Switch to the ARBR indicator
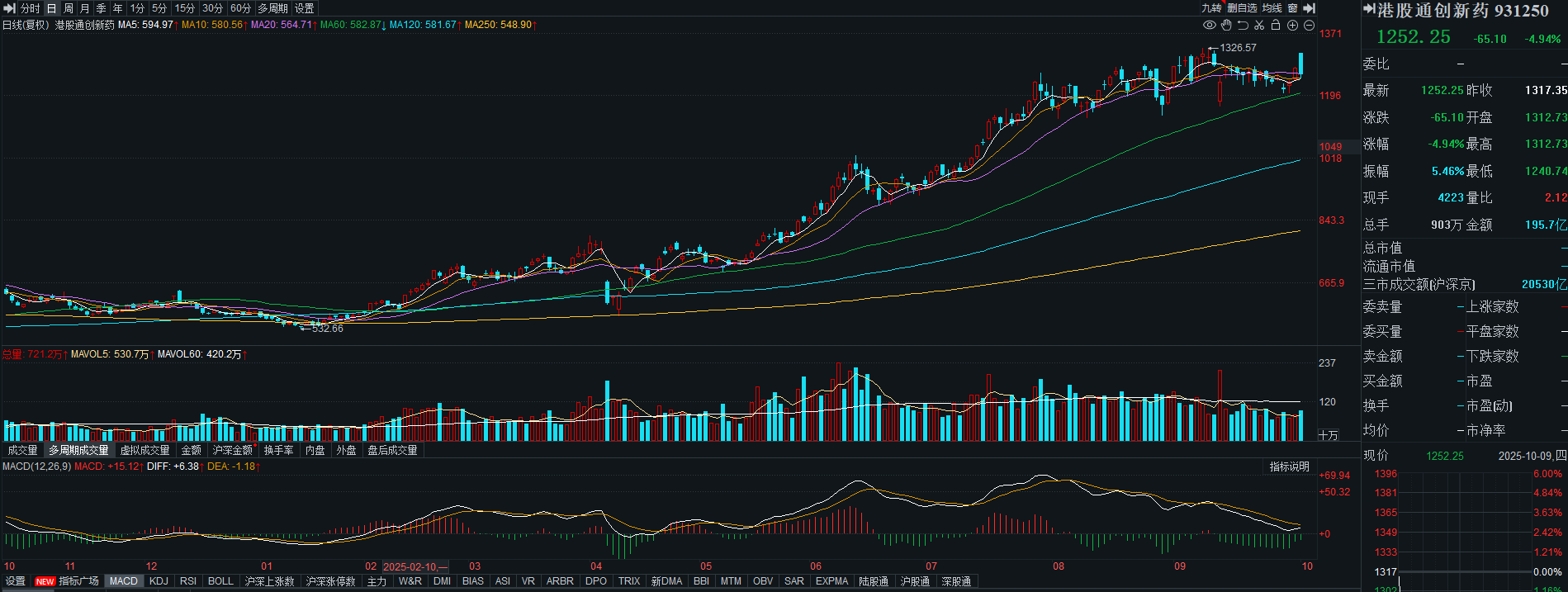 (560, 581)
